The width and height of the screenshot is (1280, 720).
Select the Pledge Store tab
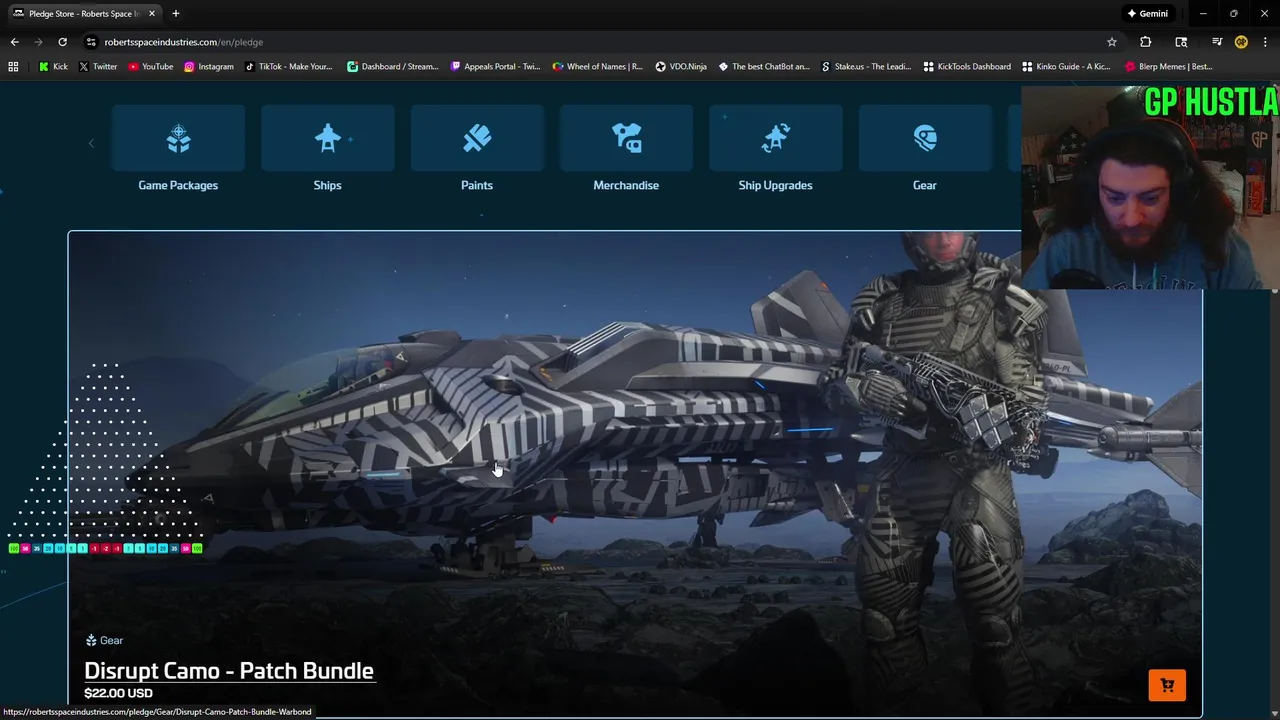84,14
